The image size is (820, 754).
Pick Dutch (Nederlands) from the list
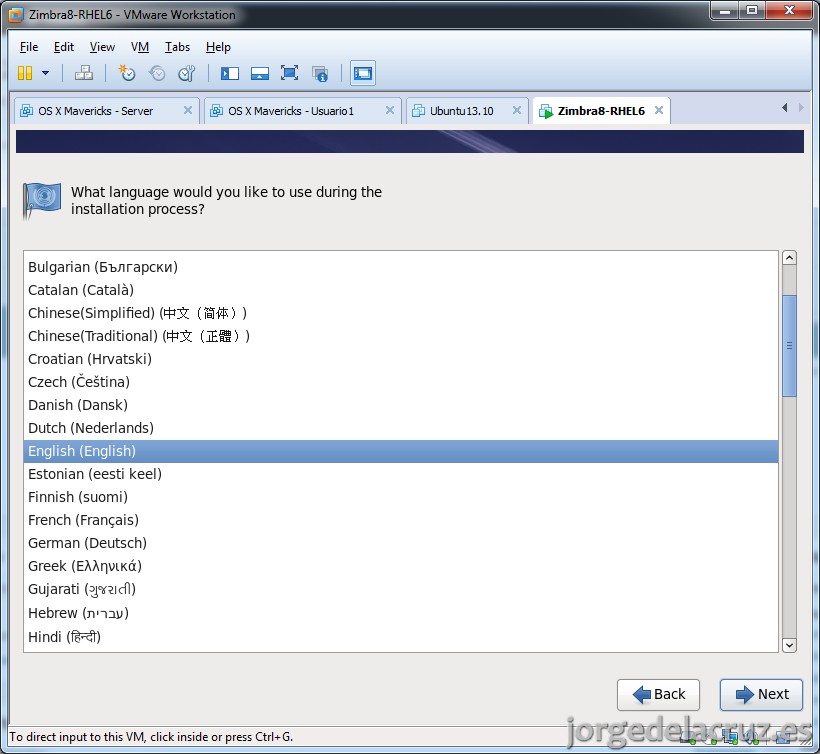(401, 428)
